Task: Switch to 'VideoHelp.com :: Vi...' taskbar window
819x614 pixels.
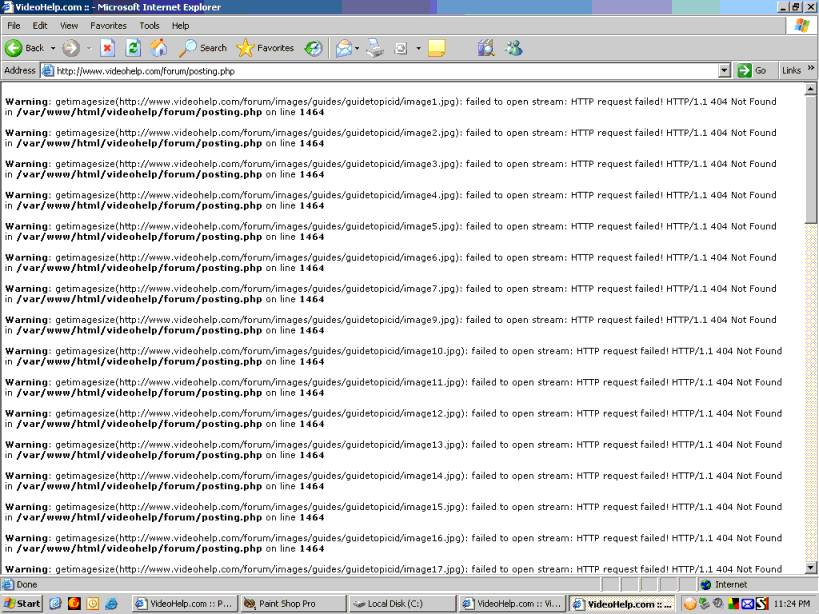Action: (512, 604)
